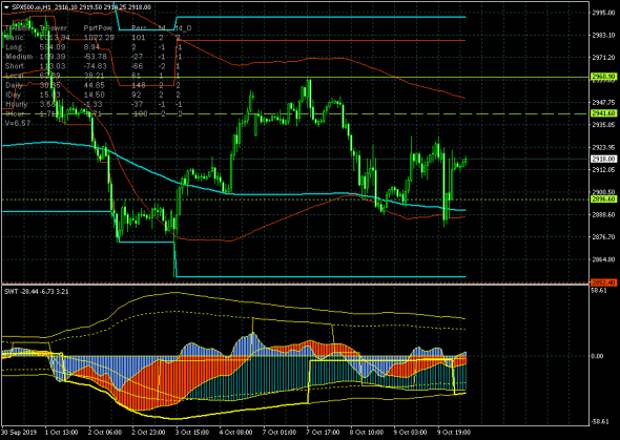The width and height of the screenshot is (620, 440).
Task: Click the Medium row label
Action: (19, 57)
